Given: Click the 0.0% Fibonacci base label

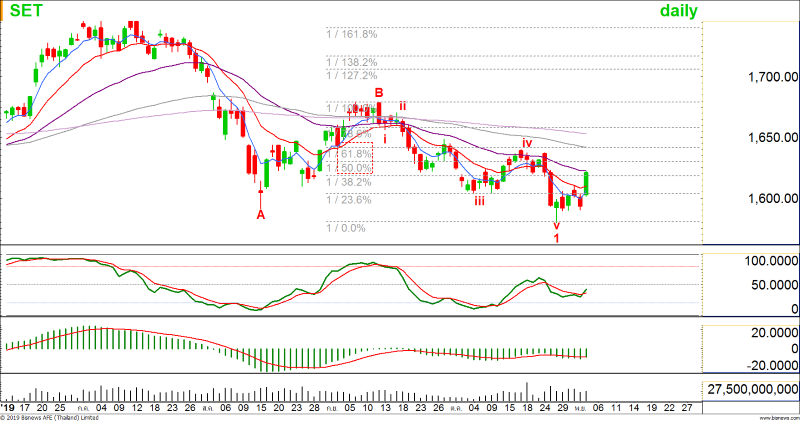Looking at the screenshot, I should coord(345,228).
